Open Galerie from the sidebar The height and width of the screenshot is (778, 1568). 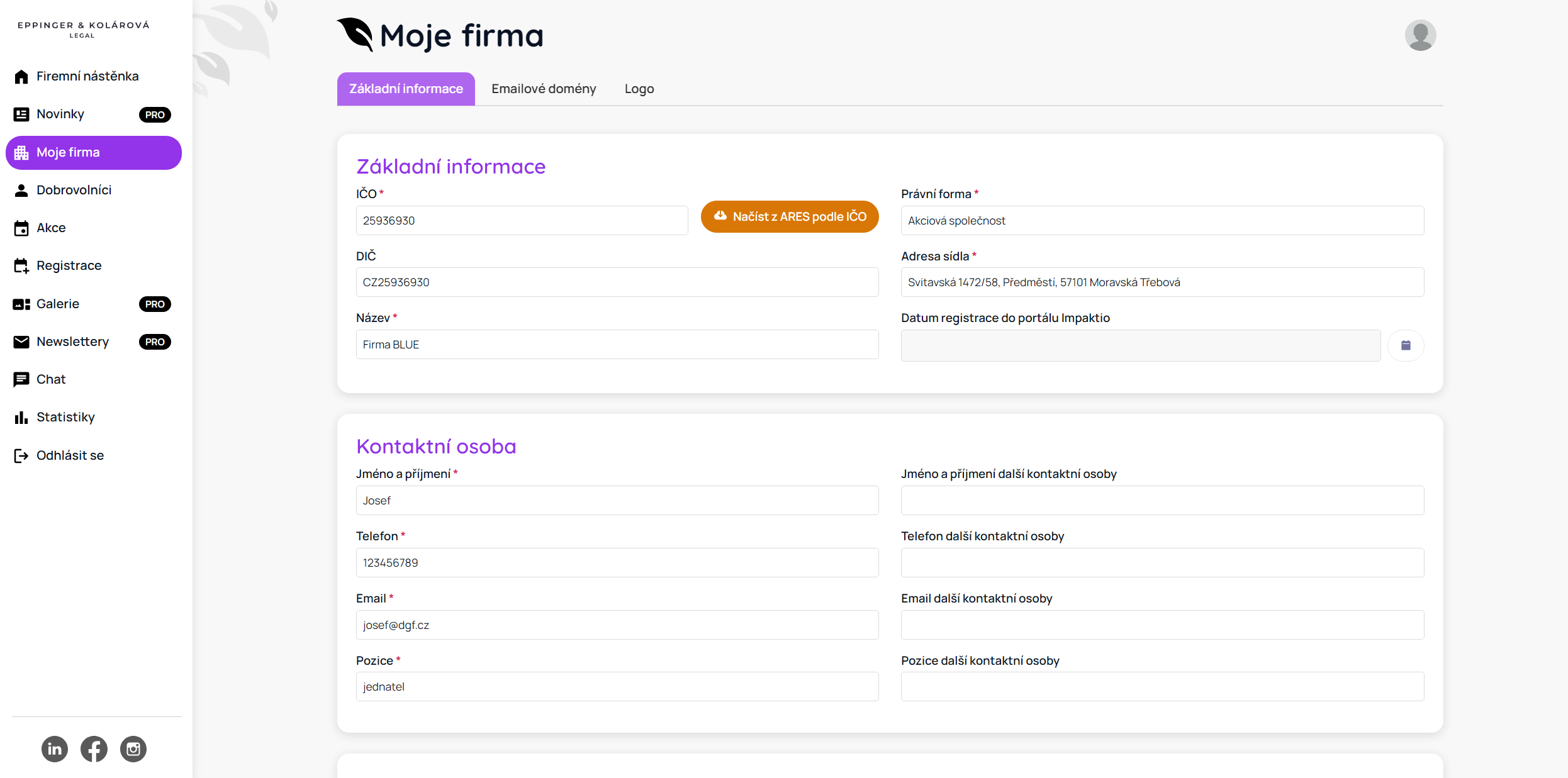58,304
